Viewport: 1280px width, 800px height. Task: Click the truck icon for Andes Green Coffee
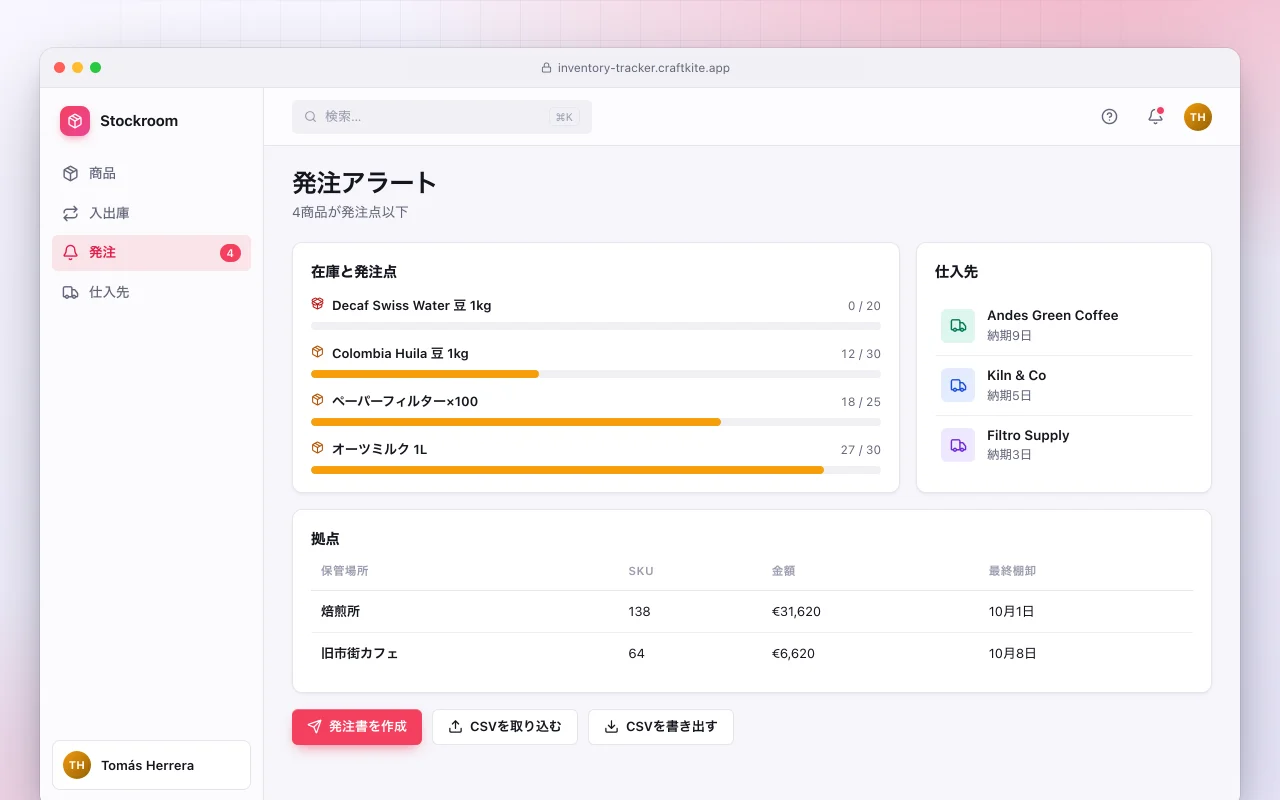pyautogui.click(x=958, y=325)
